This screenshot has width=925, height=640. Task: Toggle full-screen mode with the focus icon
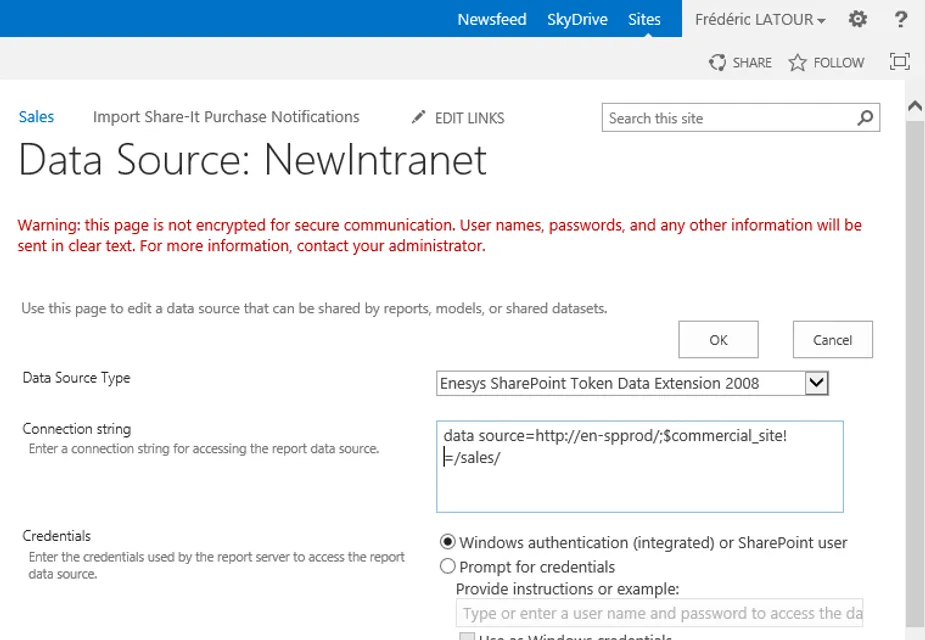click(x=899, y=61)
